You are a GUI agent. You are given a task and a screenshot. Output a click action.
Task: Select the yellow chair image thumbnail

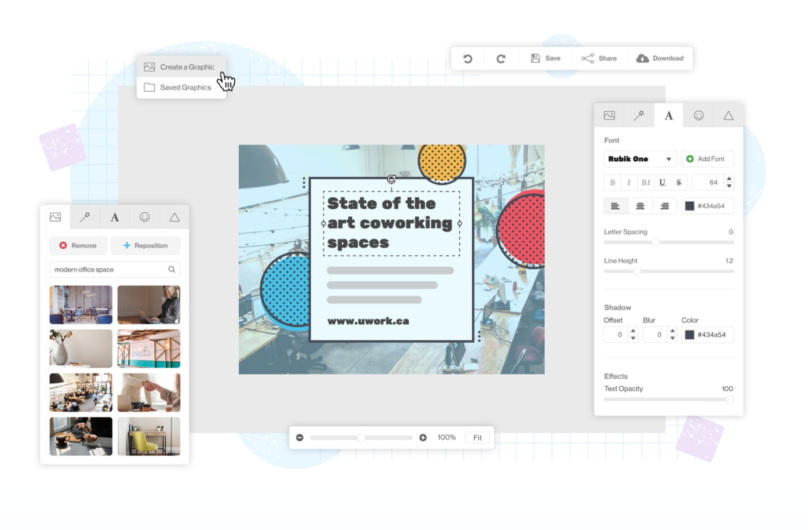pos(148,436)
